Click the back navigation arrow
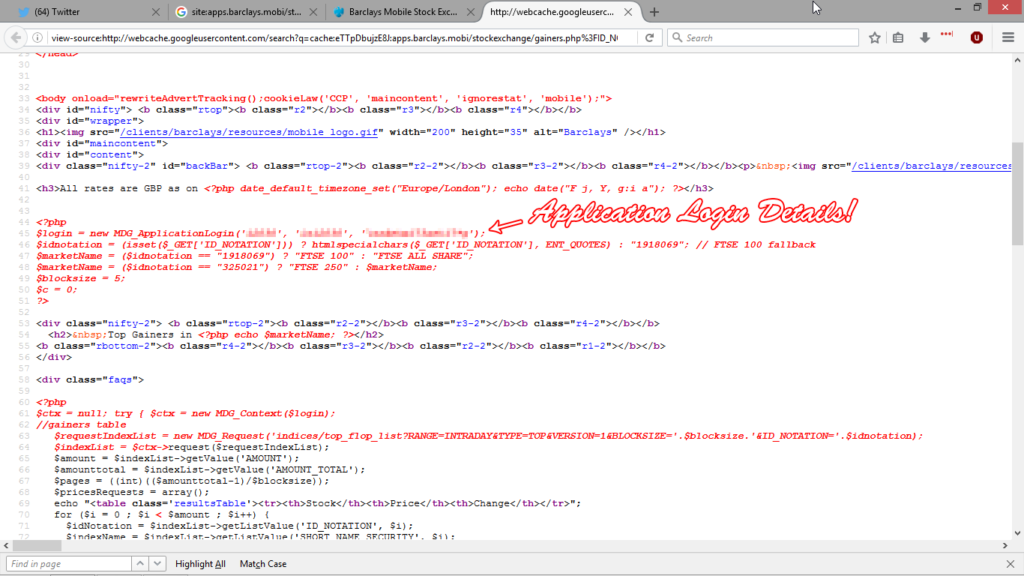Viewport: 1024px width, 576px height. (16, 38)
